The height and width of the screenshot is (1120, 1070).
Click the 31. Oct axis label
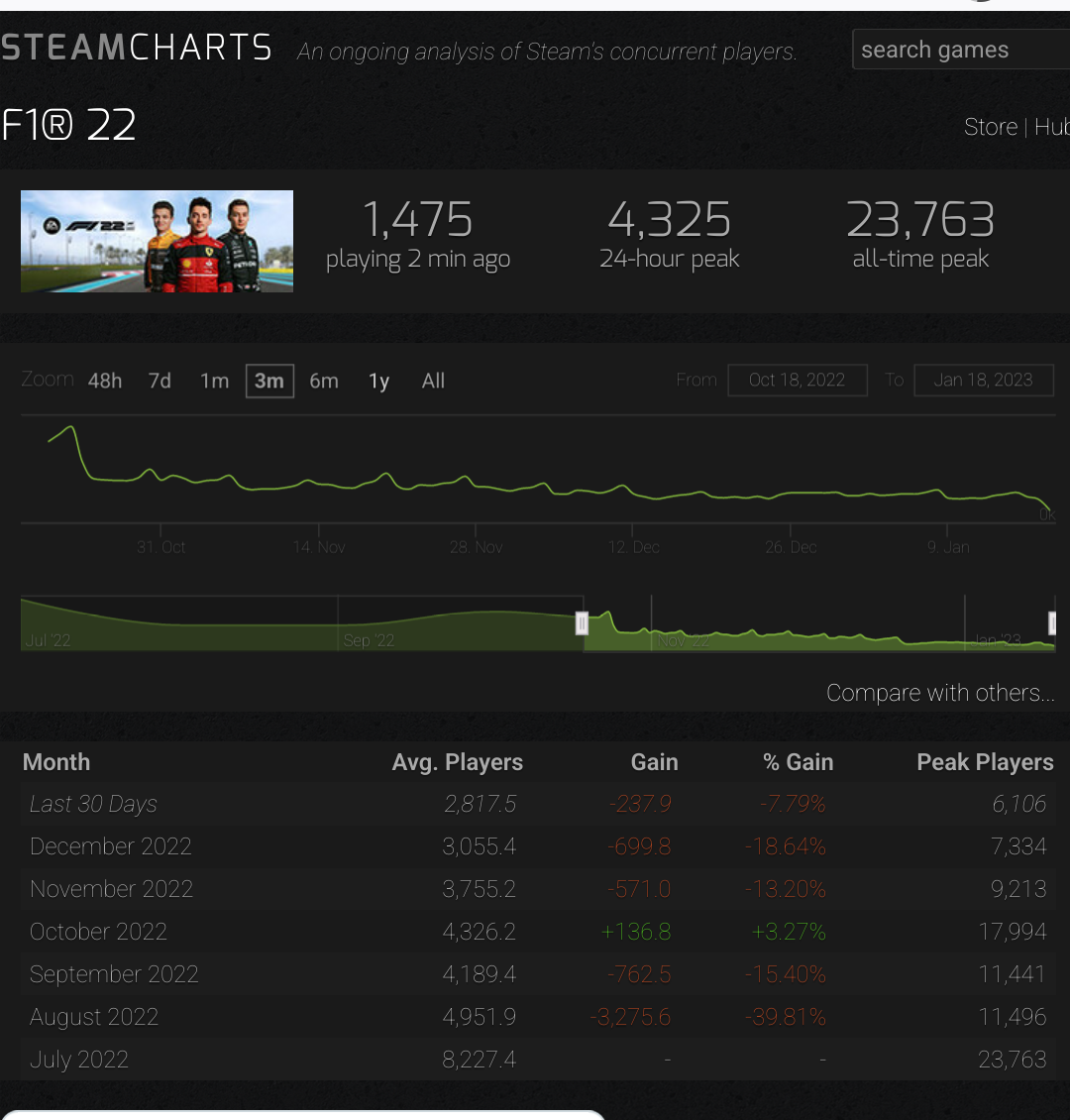[x=161, y=547]
